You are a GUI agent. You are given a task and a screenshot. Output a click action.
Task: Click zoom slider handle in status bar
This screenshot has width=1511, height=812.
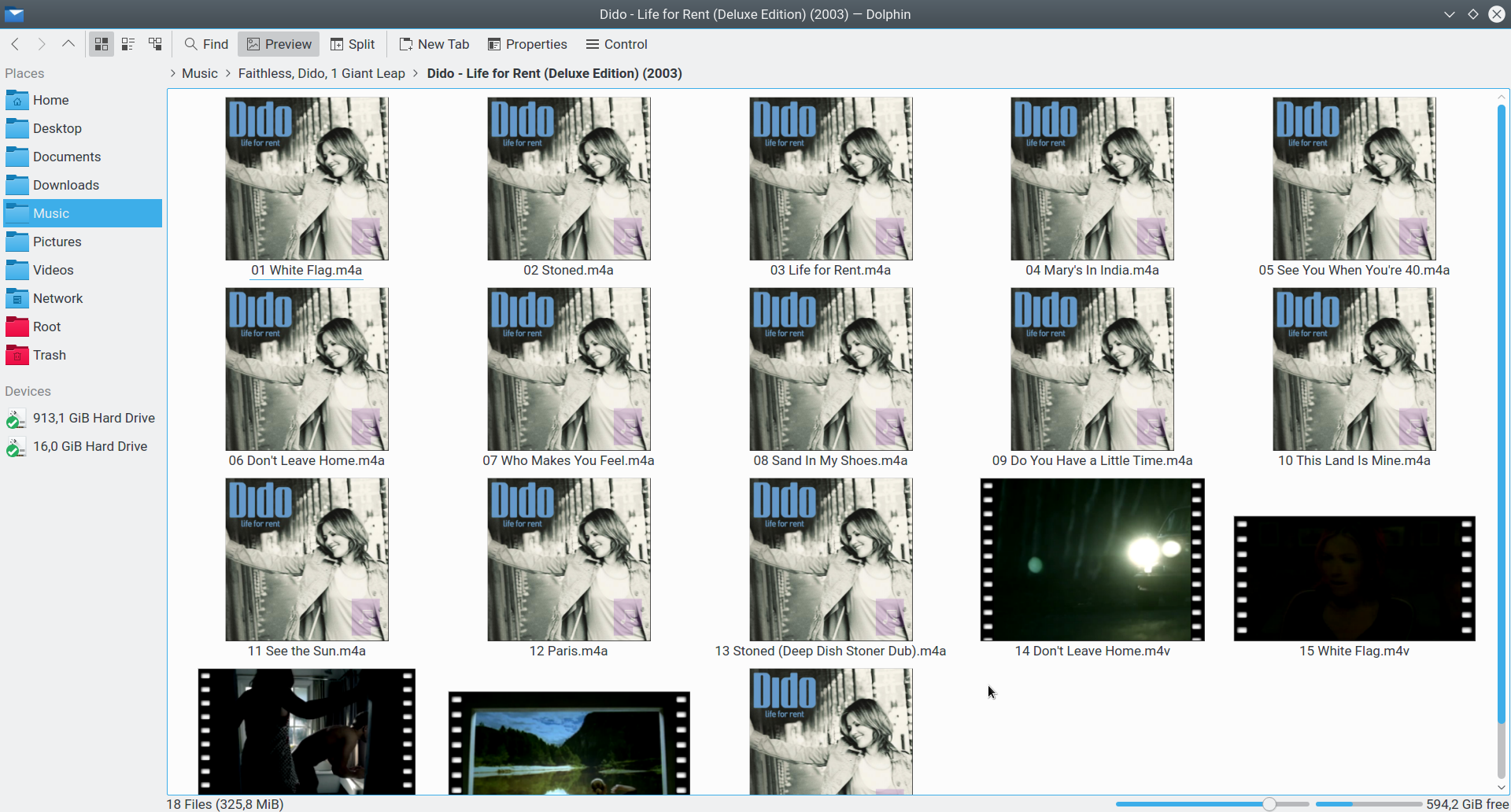[x=1269, y=804]
